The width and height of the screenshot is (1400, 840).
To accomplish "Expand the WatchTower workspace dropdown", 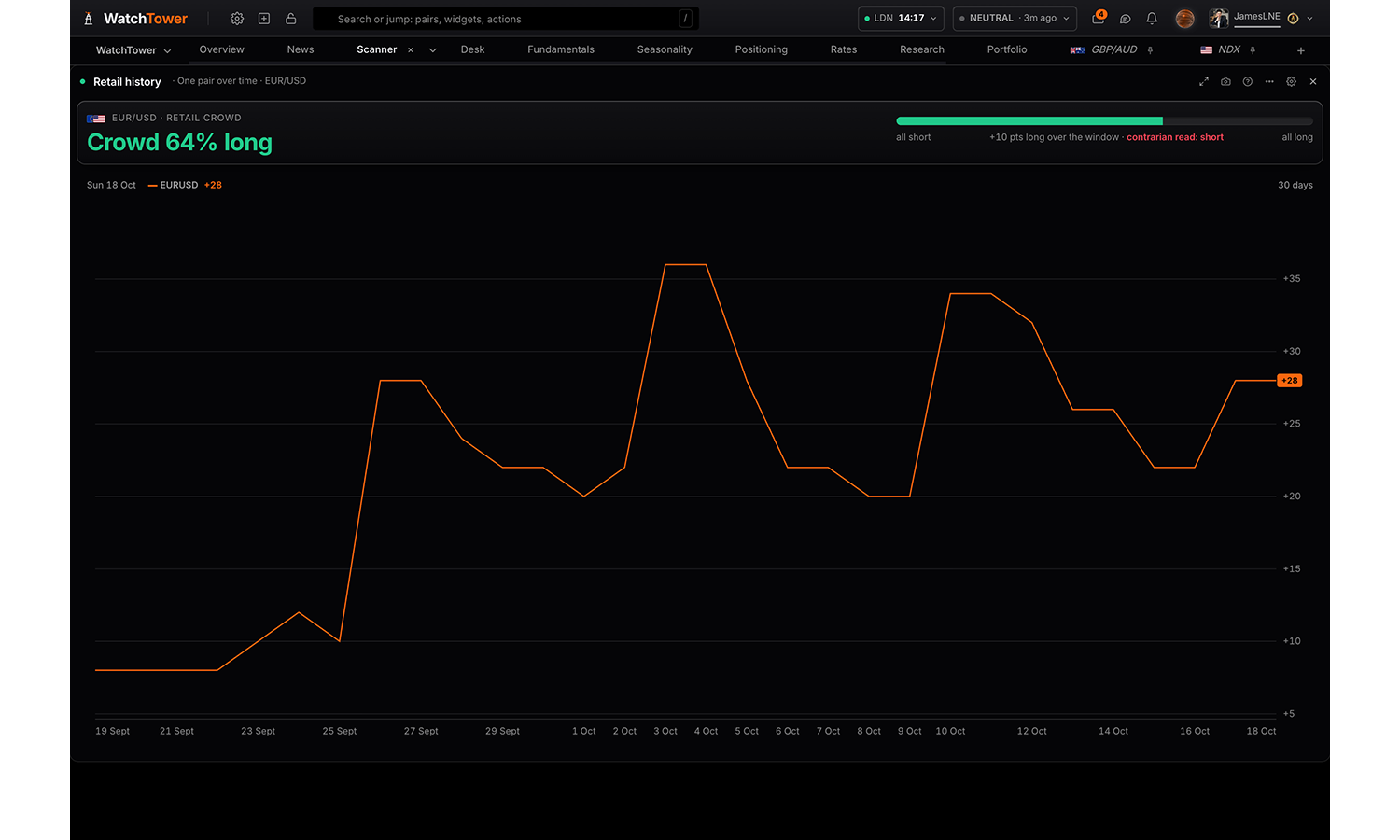I will tap(133, 50).
